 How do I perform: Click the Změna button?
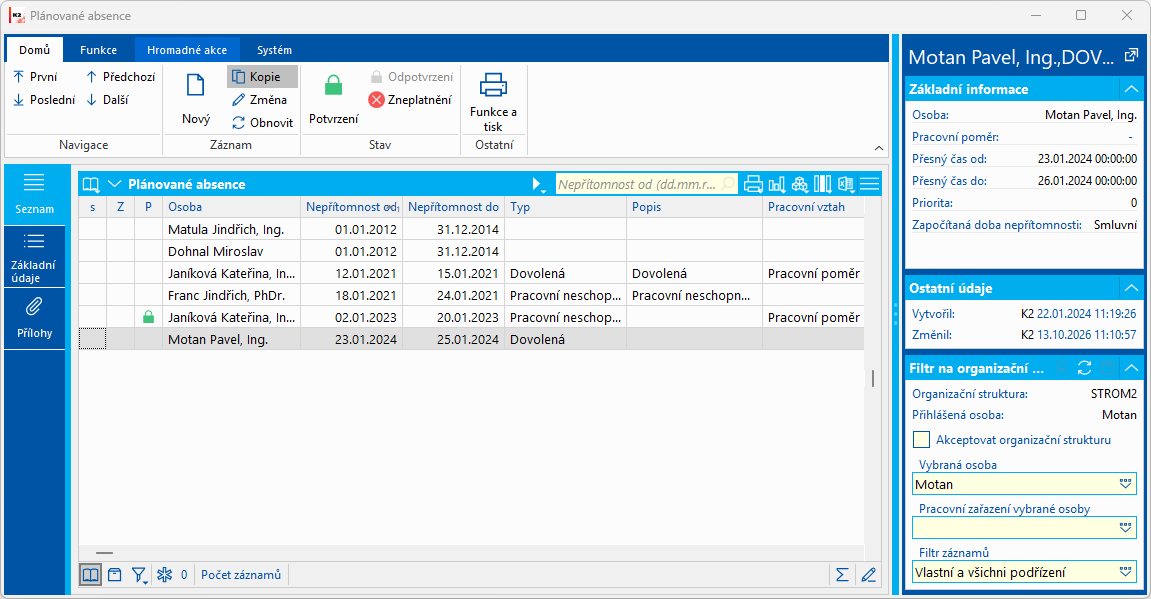[x=260, y=100]
